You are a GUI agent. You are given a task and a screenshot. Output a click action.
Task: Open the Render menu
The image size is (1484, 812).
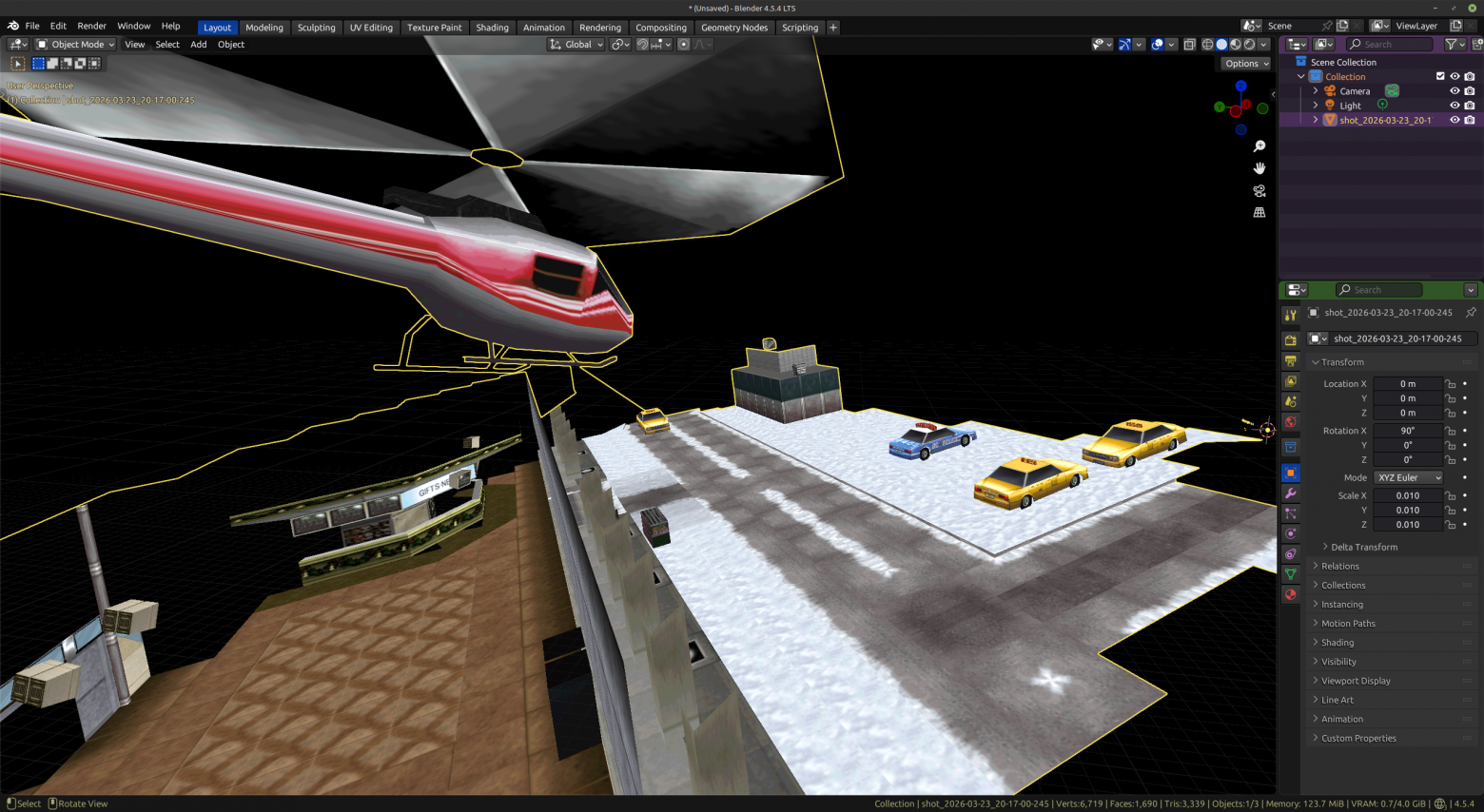tap(91, 26)
